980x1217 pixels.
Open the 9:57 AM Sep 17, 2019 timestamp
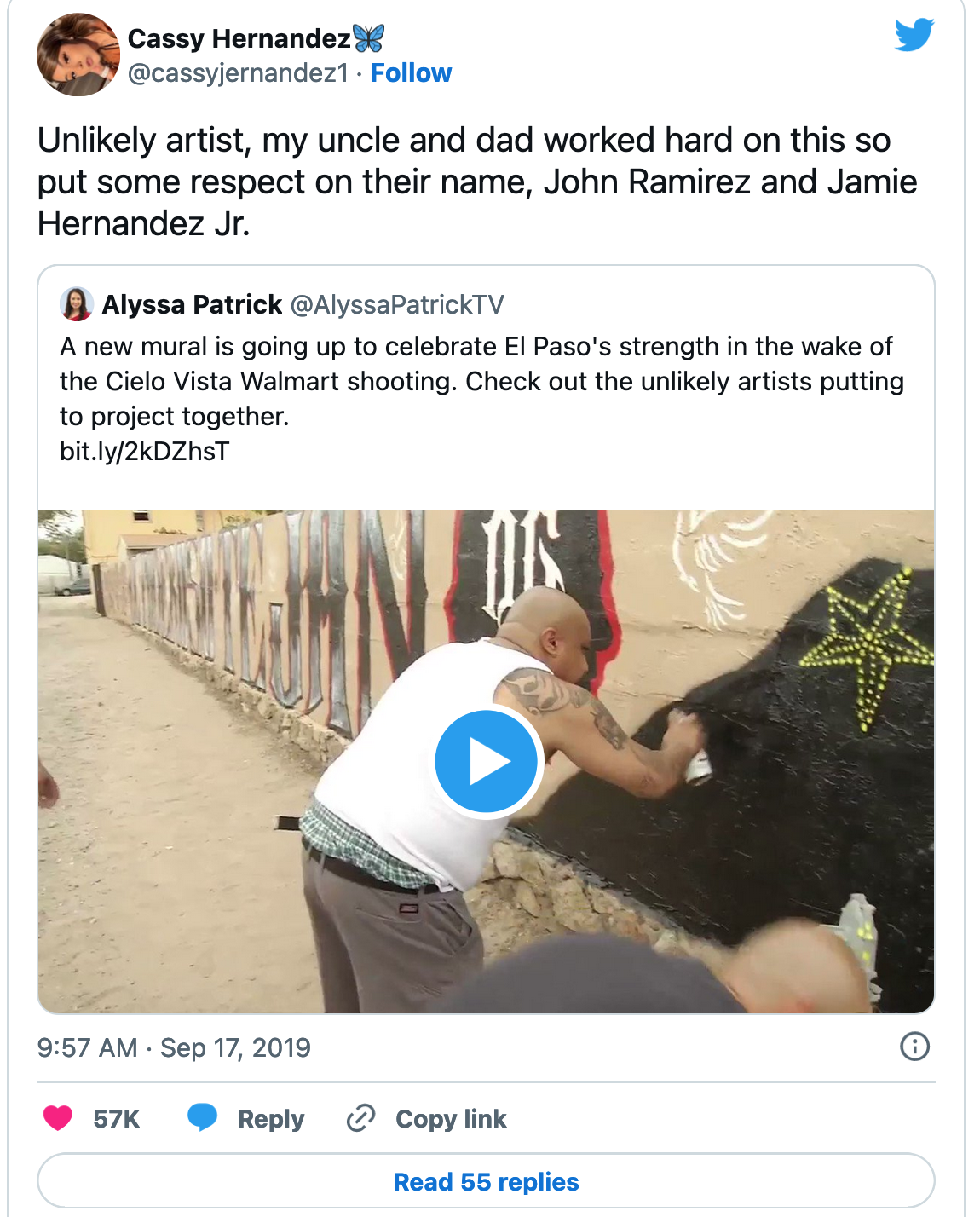click(x=174, y=1047)
